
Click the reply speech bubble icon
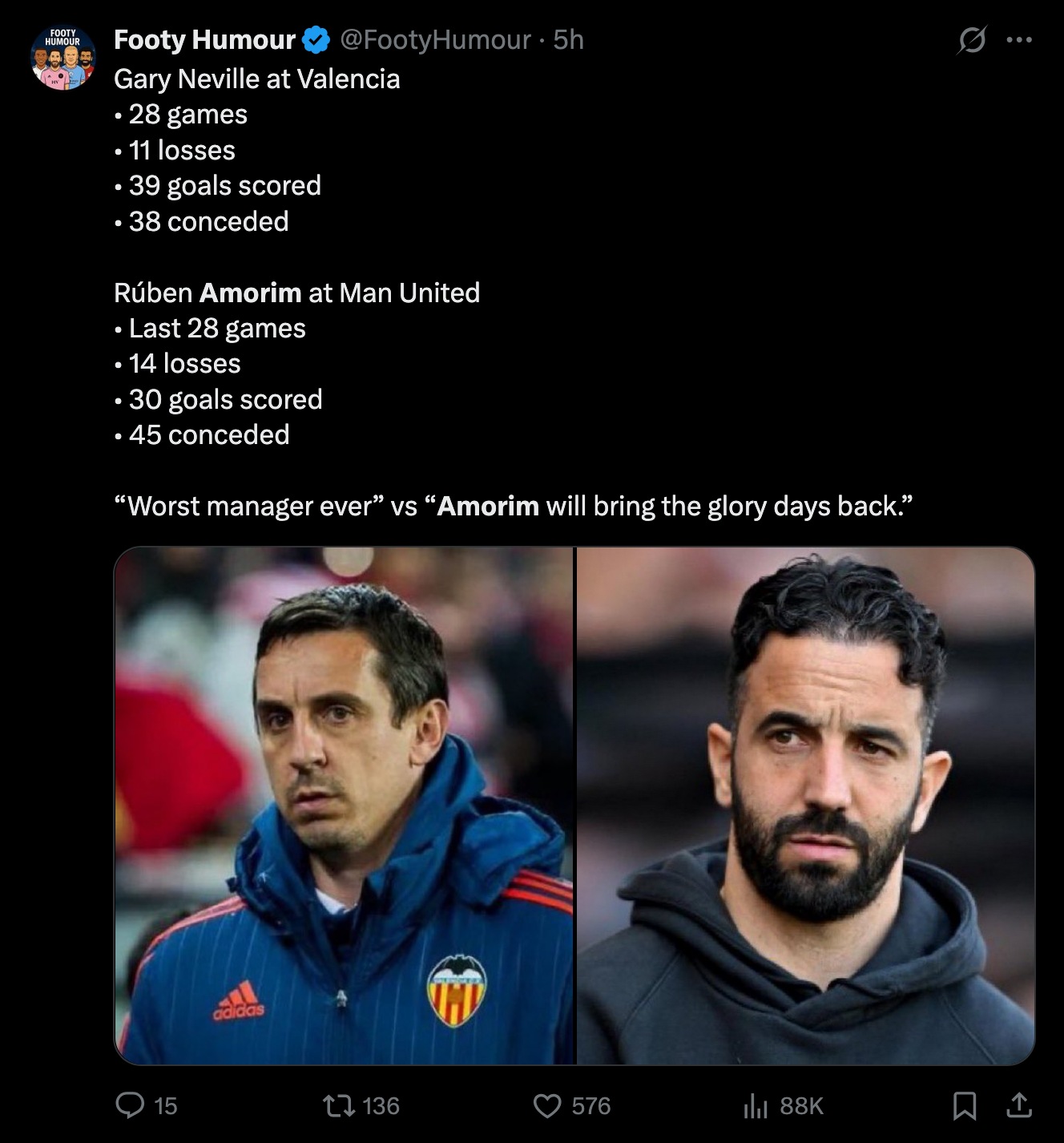coord(130,1105)
